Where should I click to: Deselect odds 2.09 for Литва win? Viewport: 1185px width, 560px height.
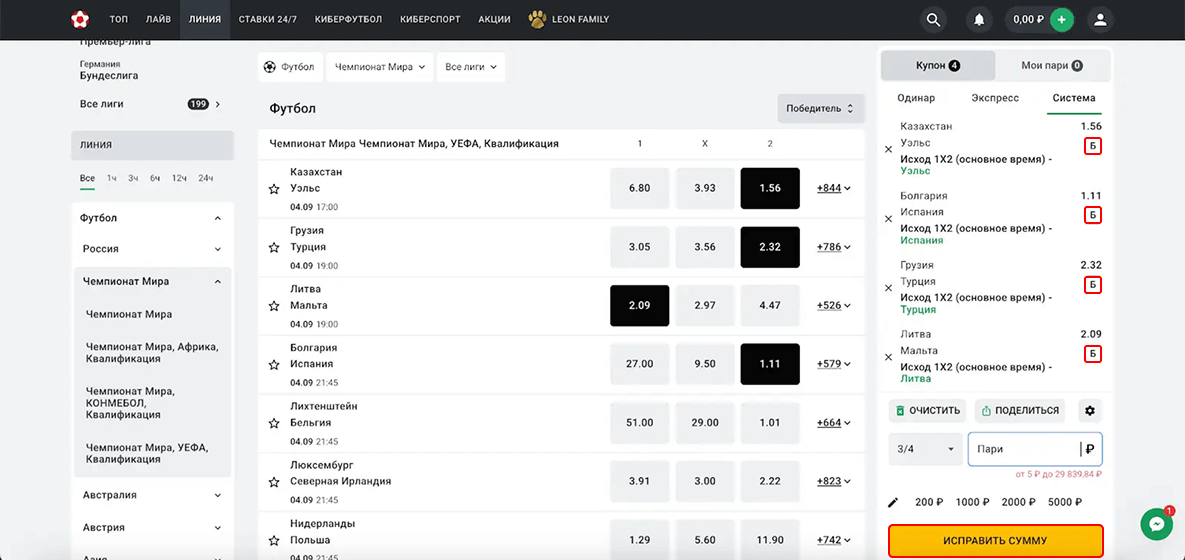(x=639, y=306)
